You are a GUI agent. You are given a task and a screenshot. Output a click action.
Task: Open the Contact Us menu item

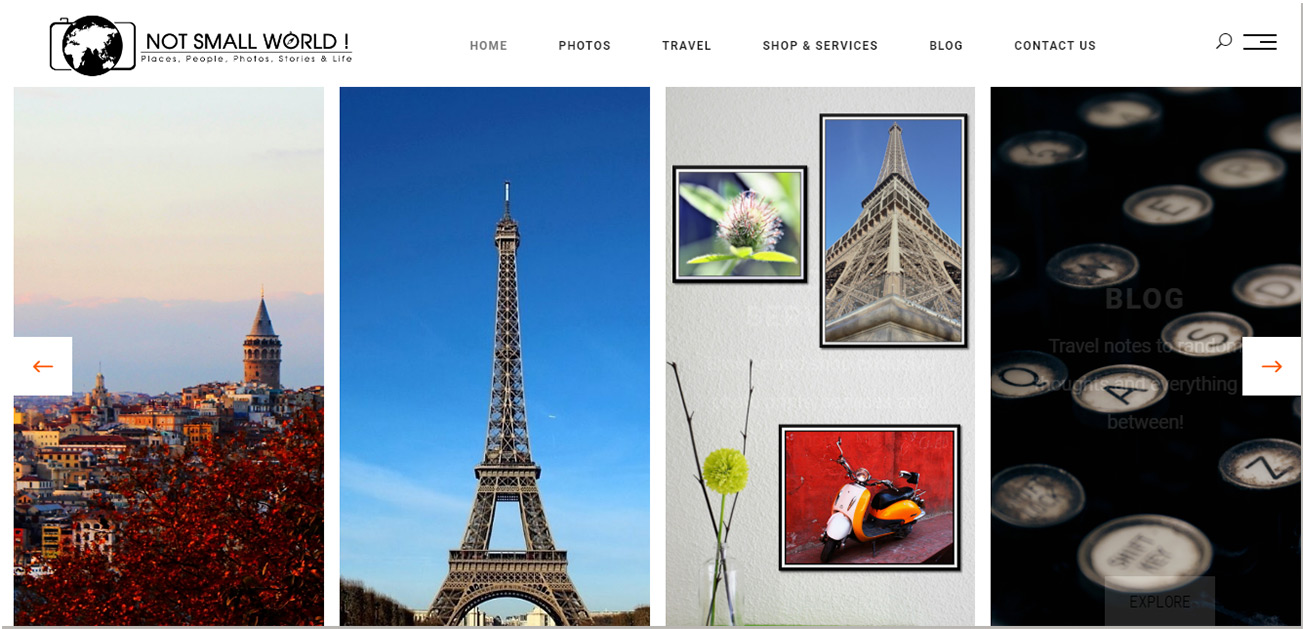1055,46
